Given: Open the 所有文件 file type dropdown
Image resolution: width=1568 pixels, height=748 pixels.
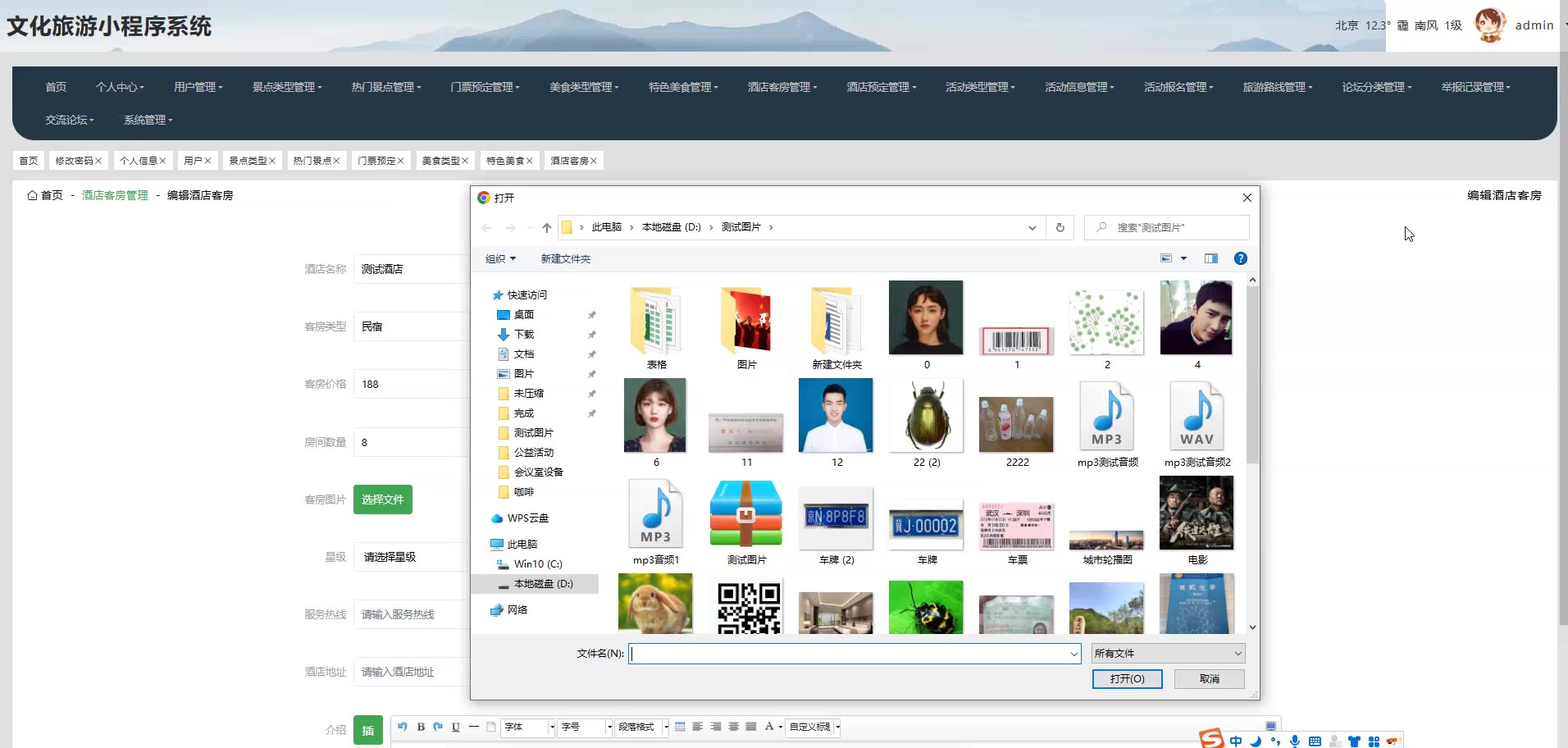Looking at the screenshot, I should 1168,654.
